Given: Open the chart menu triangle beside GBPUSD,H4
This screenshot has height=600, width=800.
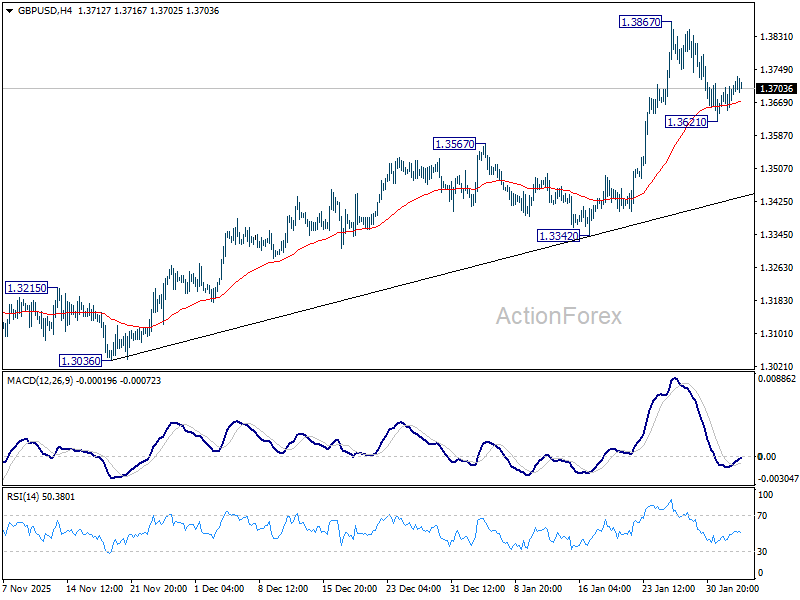Looking at the screenshot, I should [10, 11].
